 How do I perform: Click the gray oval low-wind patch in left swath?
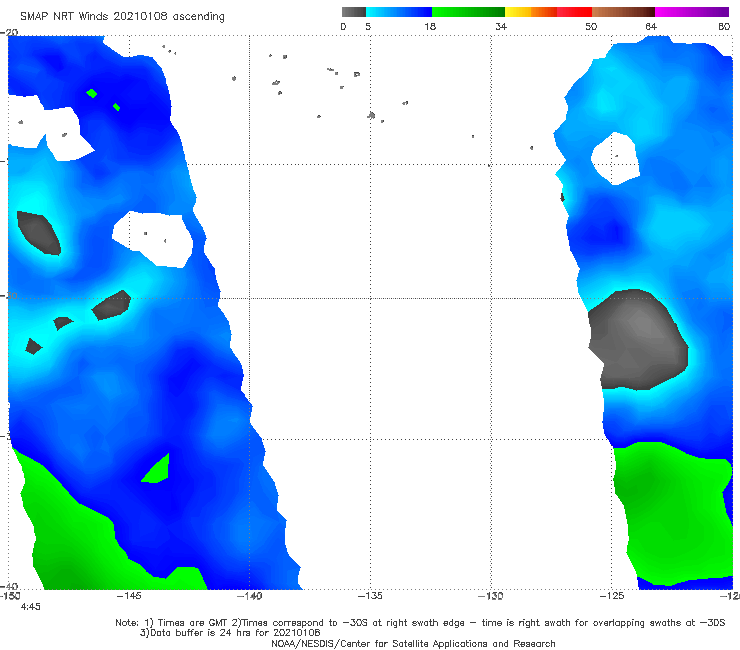point(39,233)
